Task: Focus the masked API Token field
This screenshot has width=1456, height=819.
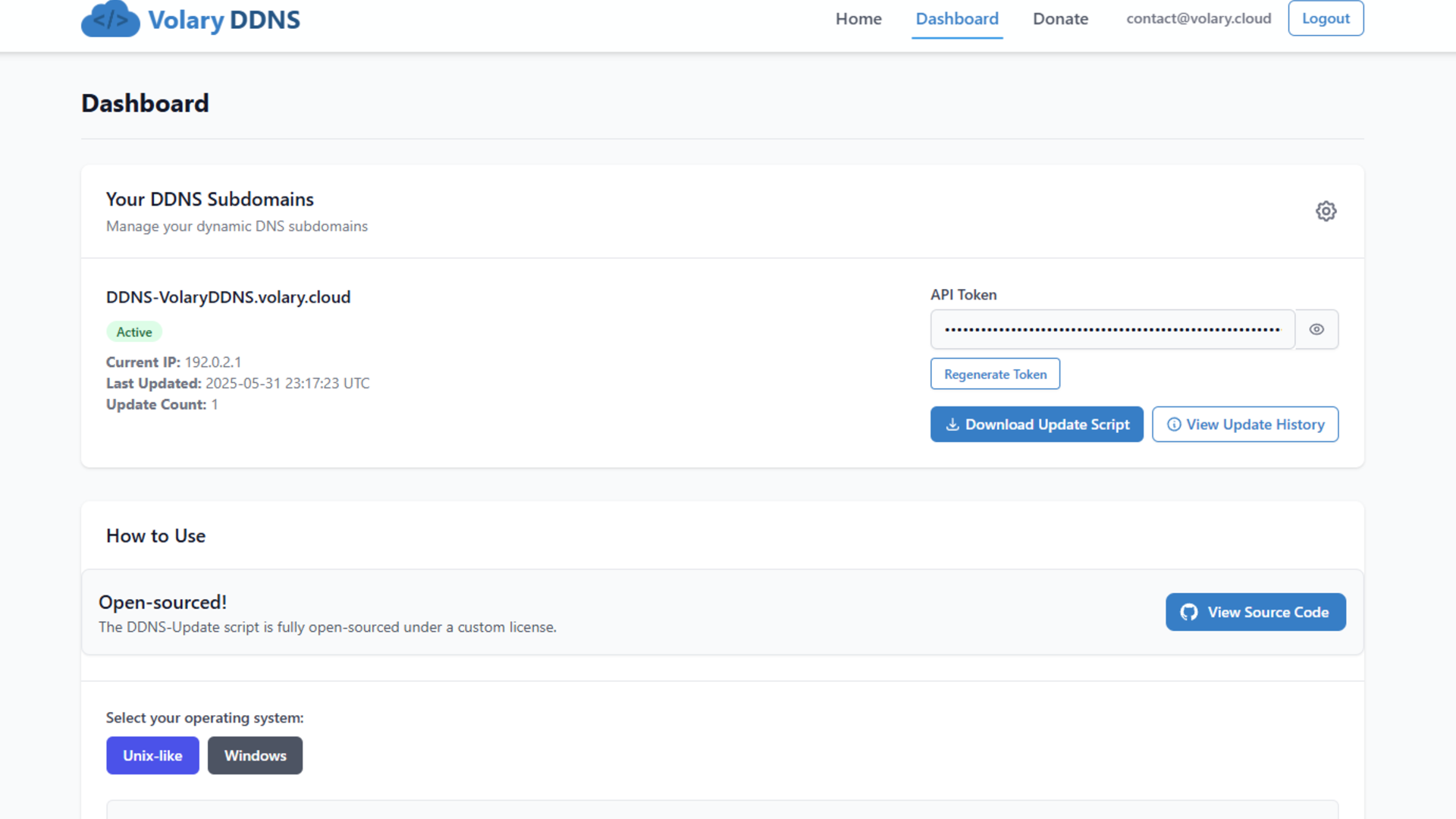Action: pyautogui.click(x=1112, y=329)
